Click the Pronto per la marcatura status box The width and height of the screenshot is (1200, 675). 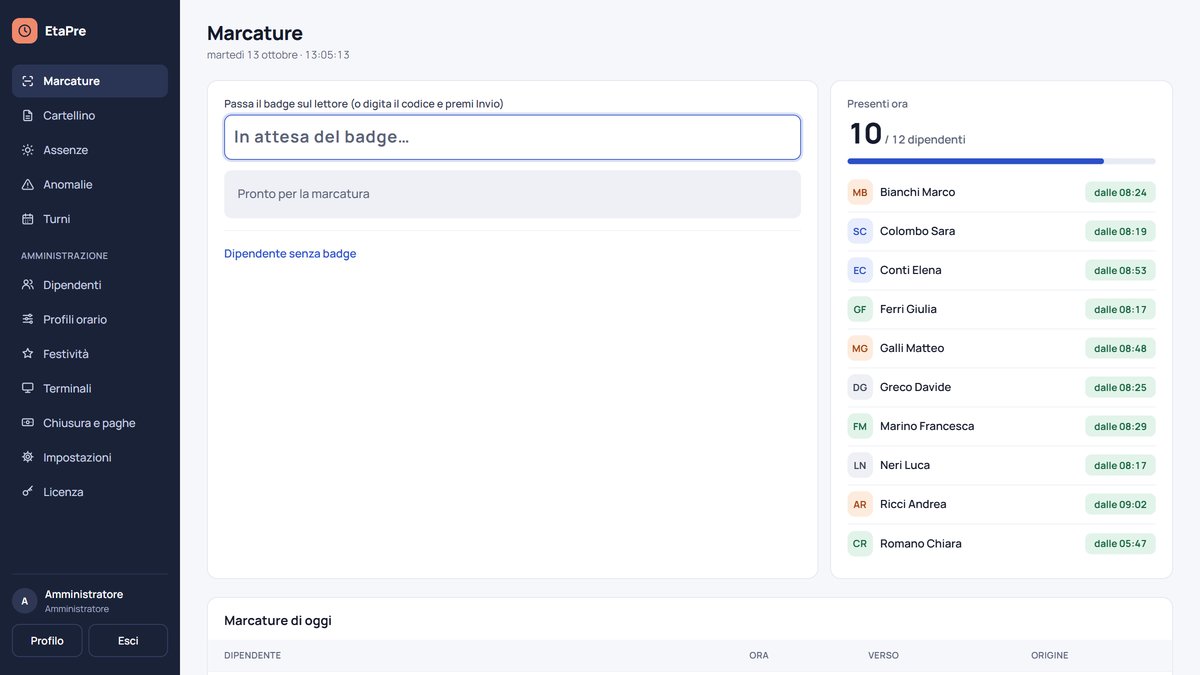512,194
